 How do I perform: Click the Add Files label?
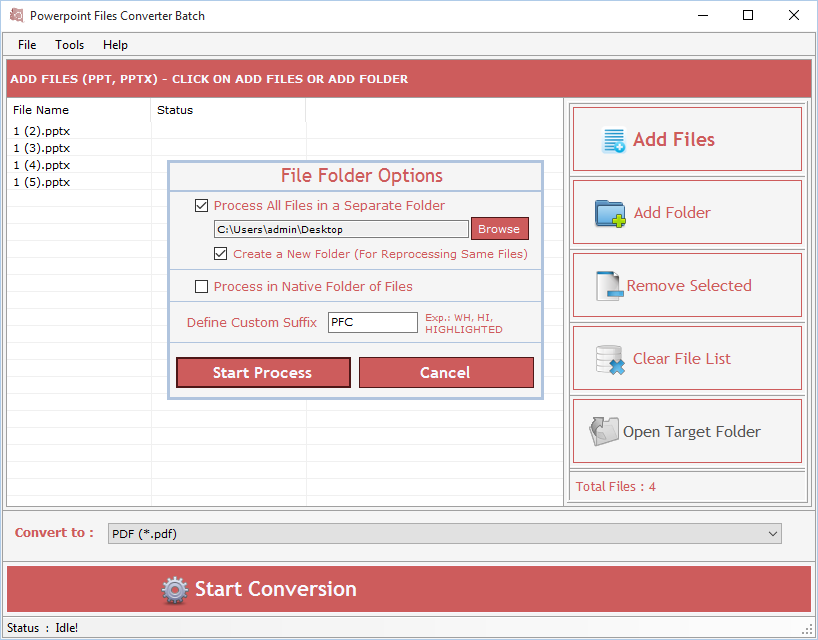click(673, 139)
